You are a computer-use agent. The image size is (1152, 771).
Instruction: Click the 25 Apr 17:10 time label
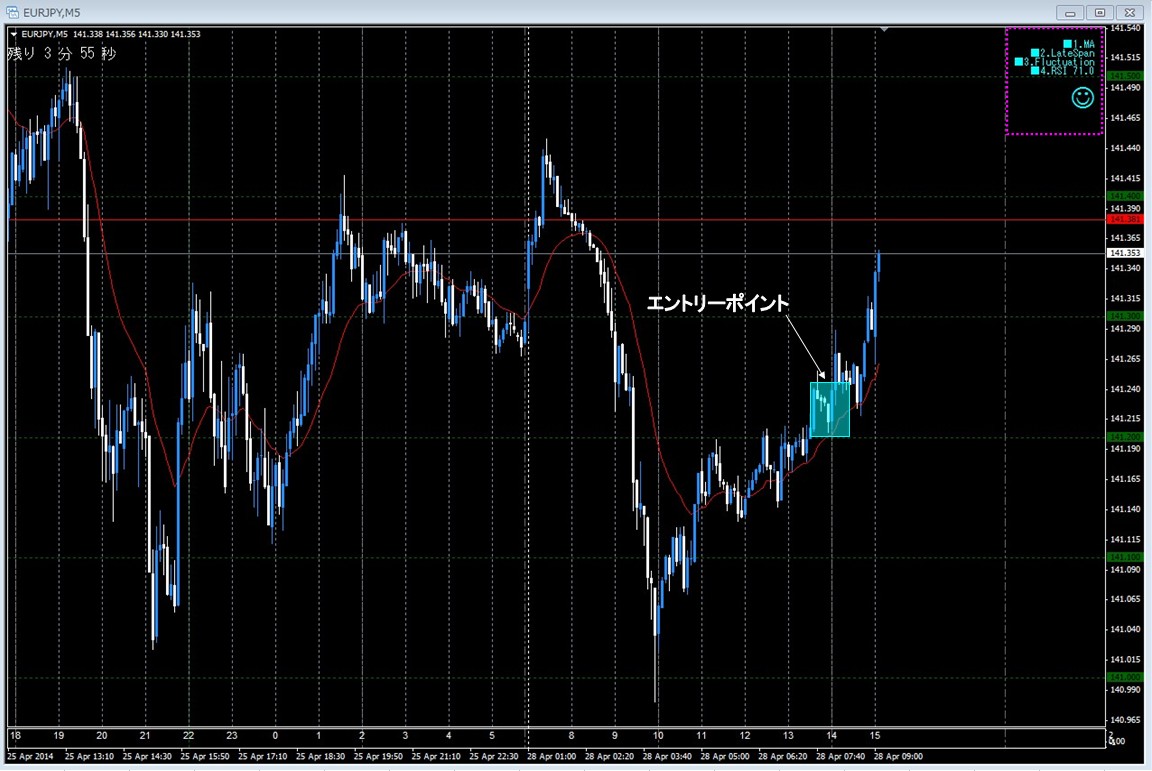(x=262, y=756)
